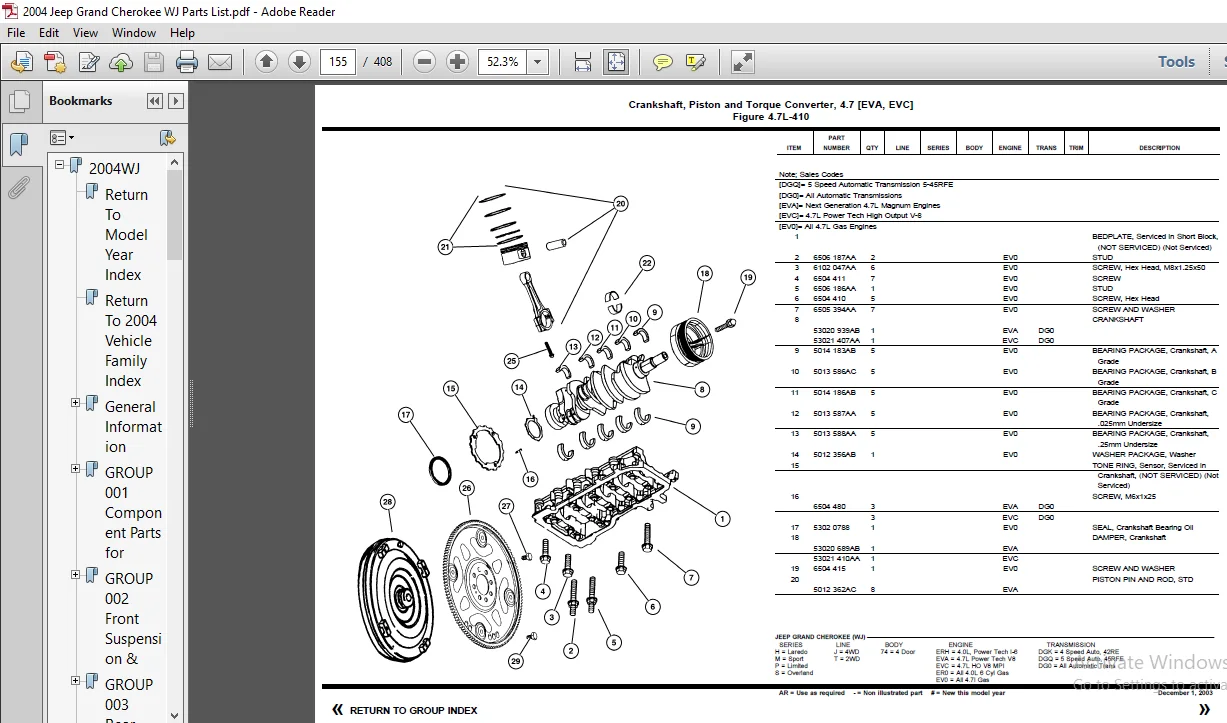Viewport: 1227px width, 723px height.
Task: Click the find current bookmark icon
Action: 168,138
